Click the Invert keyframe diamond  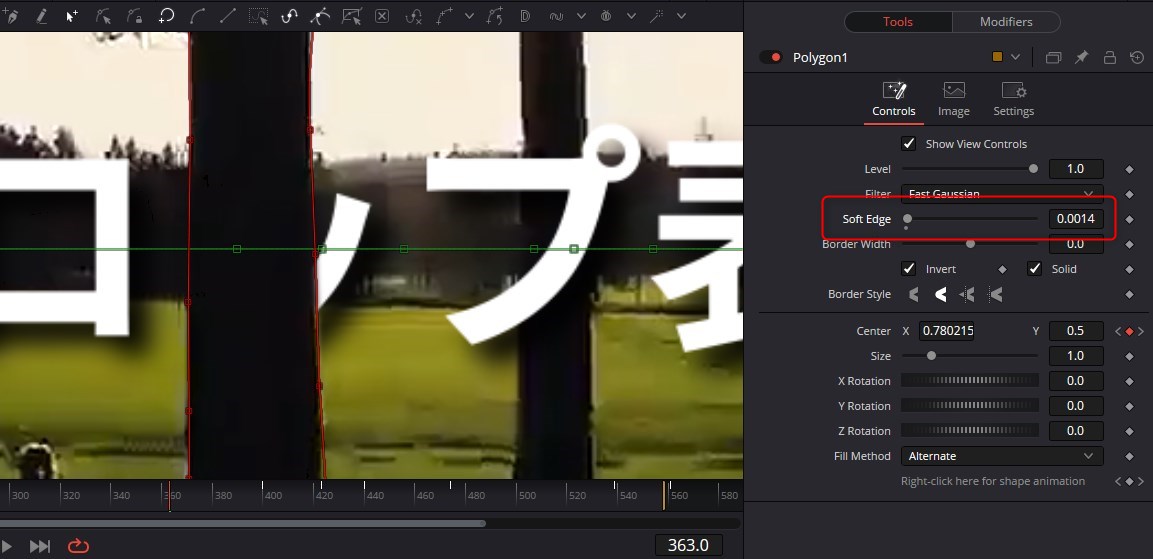point(1002,269)
